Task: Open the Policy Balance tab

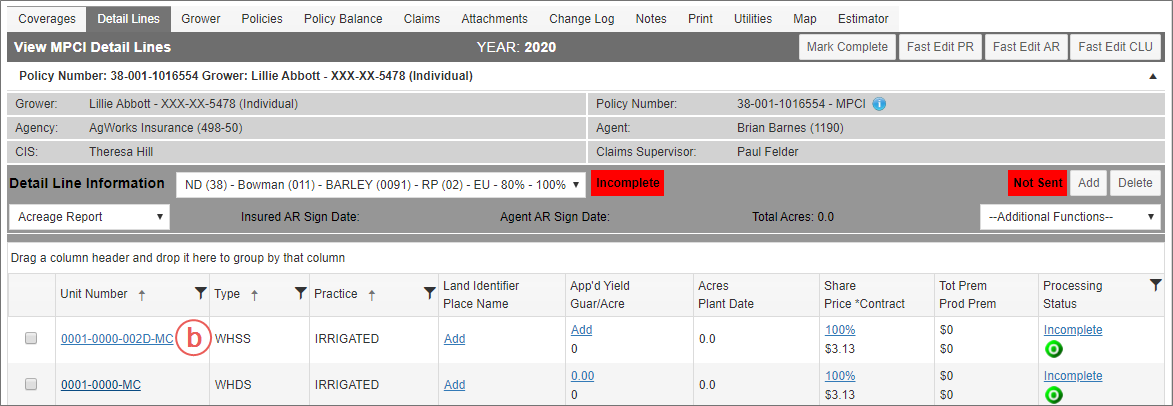Action: pos(343,19)
